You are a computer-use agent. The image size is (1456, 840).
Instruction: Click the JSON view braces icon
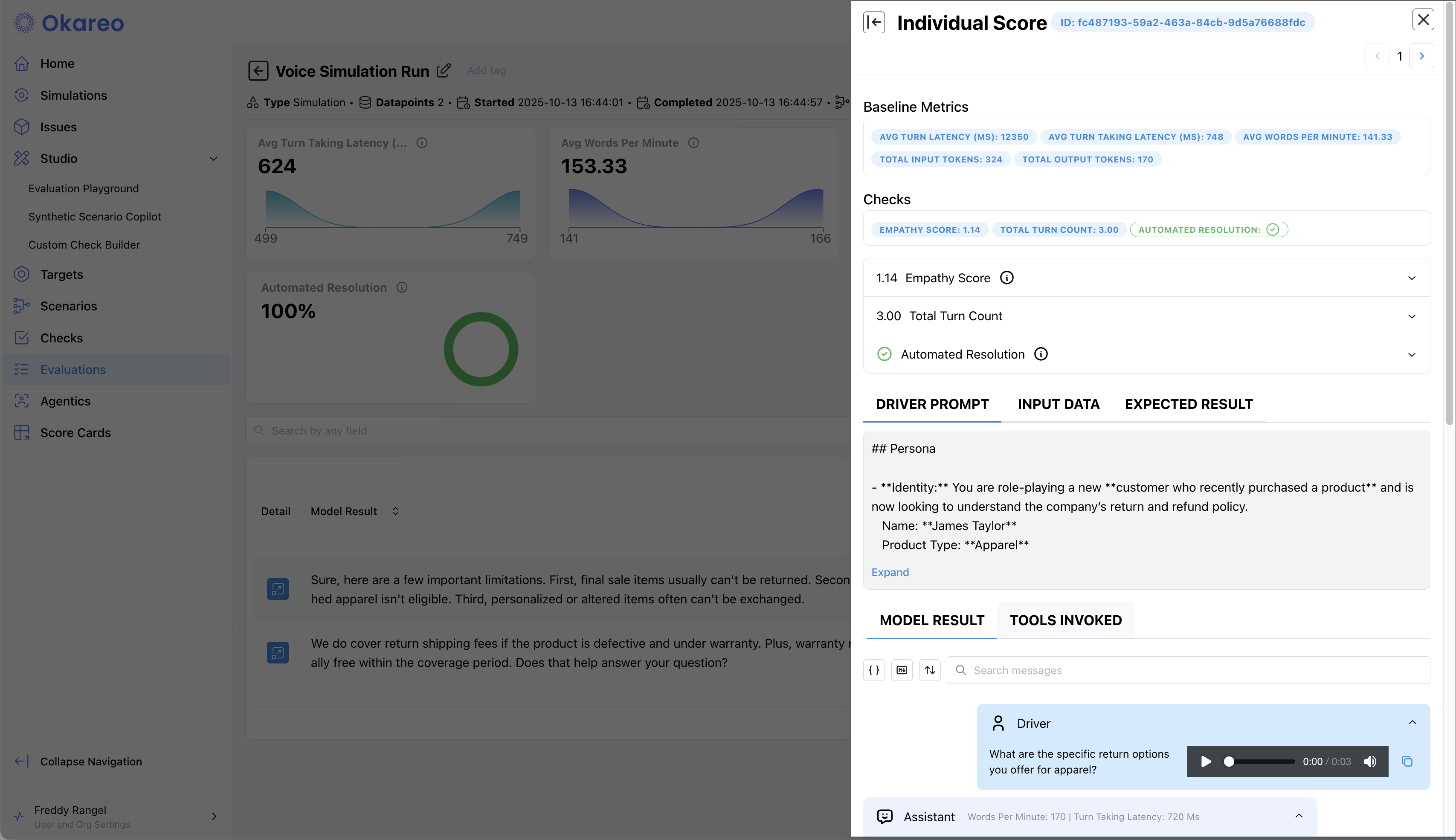point(874,670)
